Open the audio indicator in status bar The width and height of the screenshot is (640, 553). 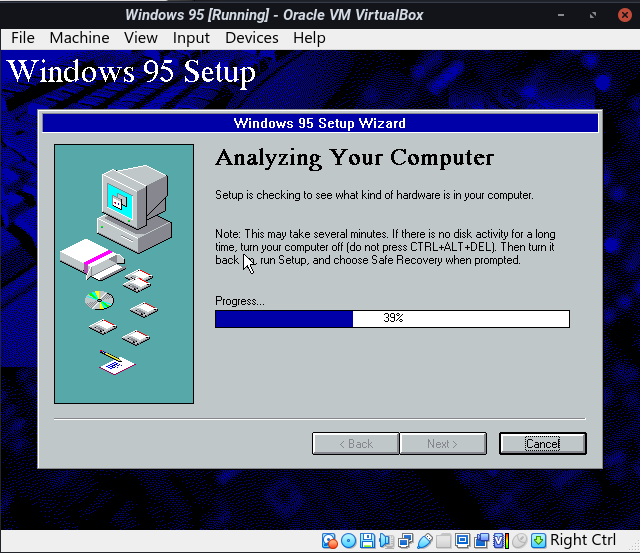click(387, 541)
